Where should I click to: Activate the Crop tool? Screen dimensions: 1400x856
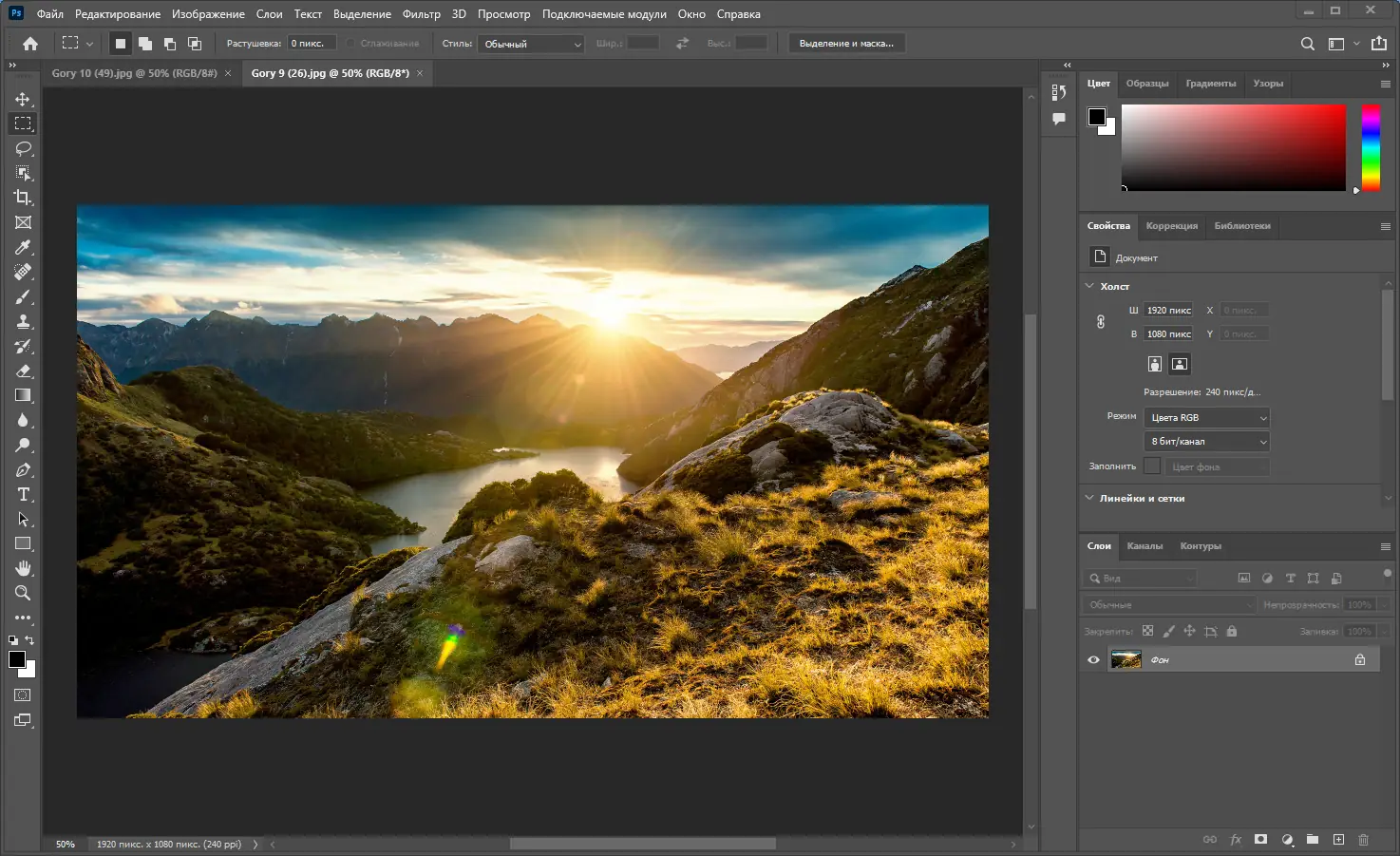click(23, 198)
